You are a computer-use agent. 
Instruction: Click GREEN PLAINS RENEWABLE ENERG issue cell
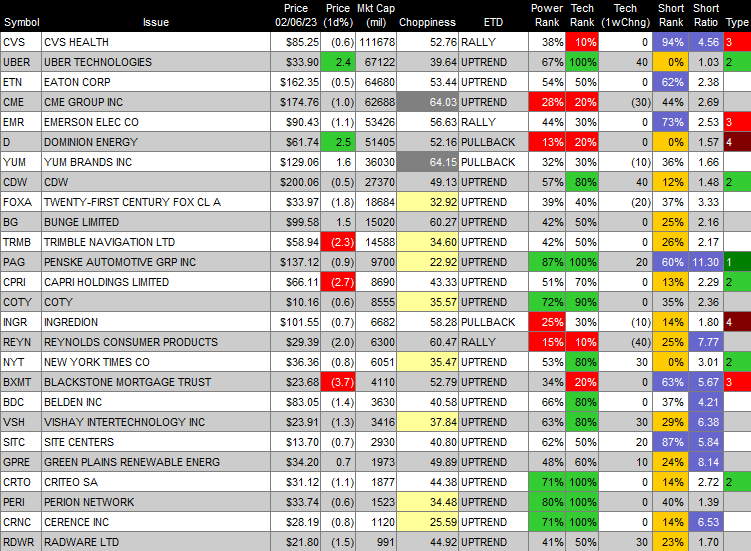156,462
